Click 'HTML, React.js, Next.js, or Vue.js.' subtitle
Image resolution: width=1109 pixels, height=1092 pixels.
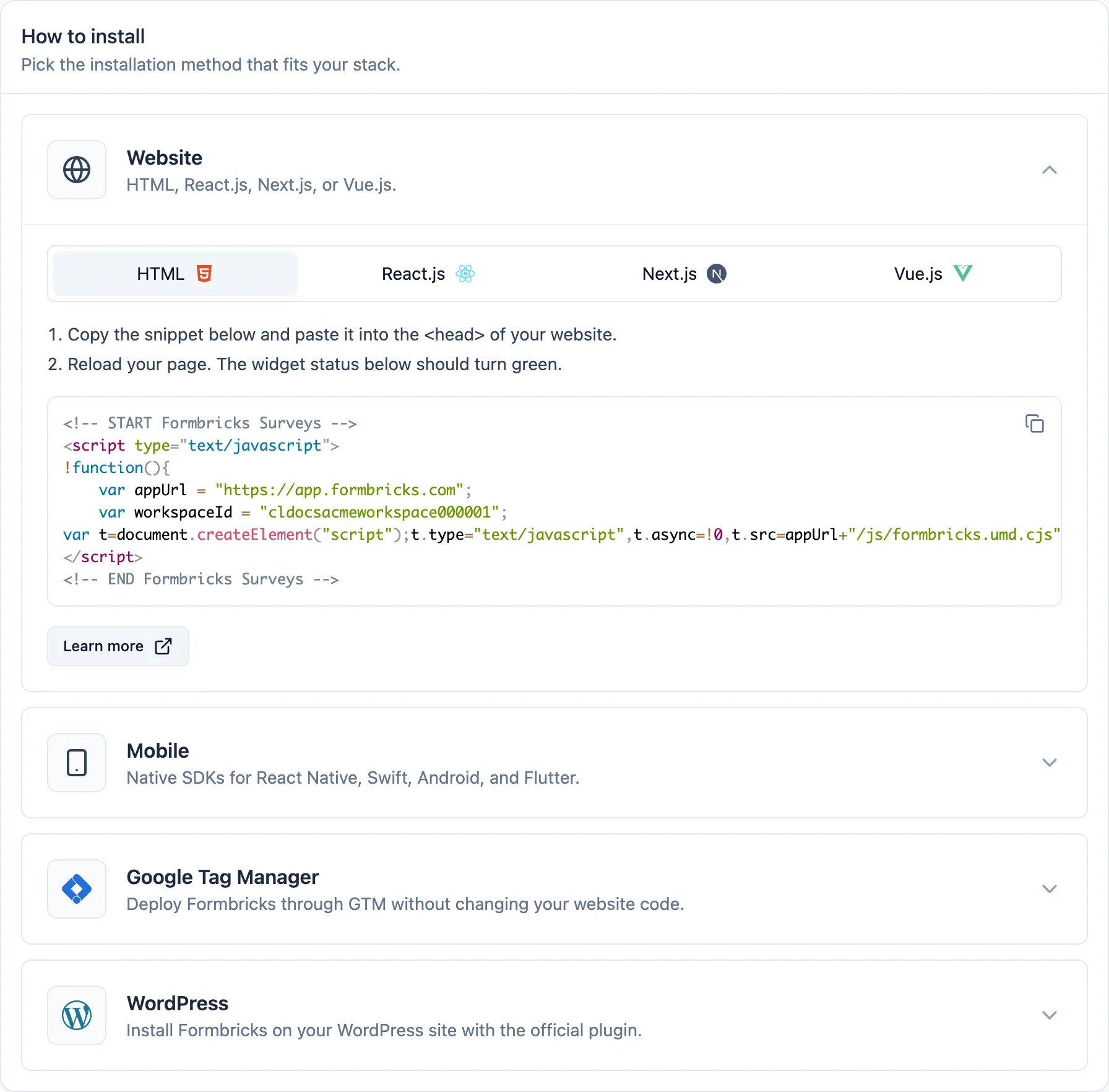click(x=261, y=184)
